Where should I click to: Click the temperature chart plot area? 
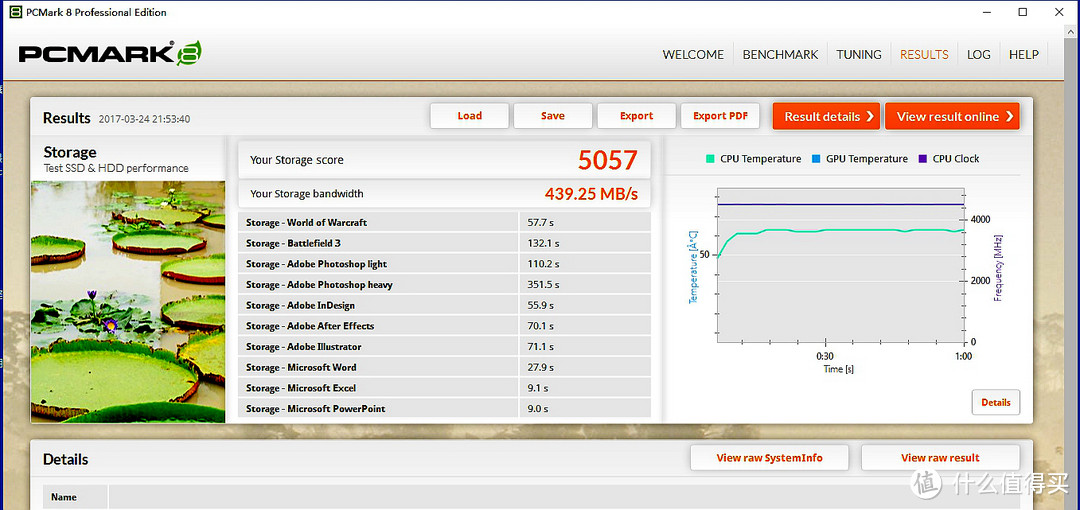[x=840, y=265]
